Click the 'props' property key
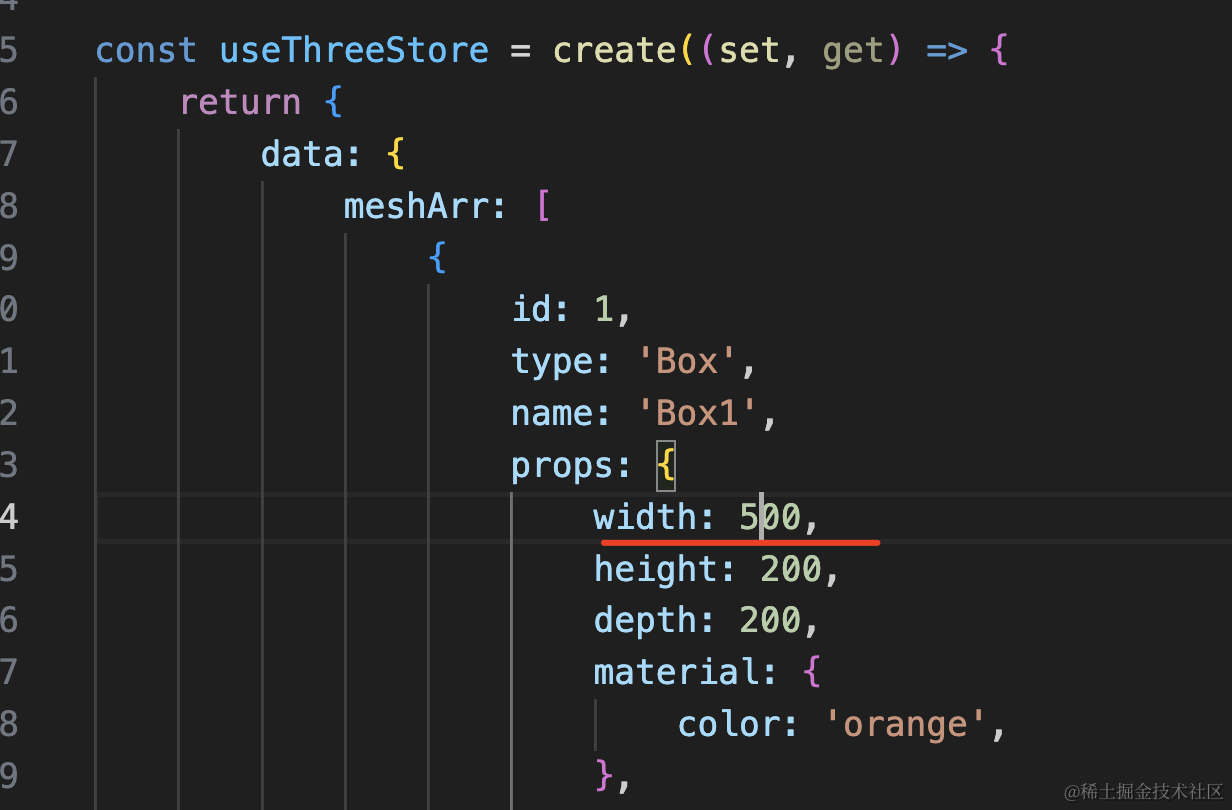The image size is (1232, 810). tap(562, 465)
